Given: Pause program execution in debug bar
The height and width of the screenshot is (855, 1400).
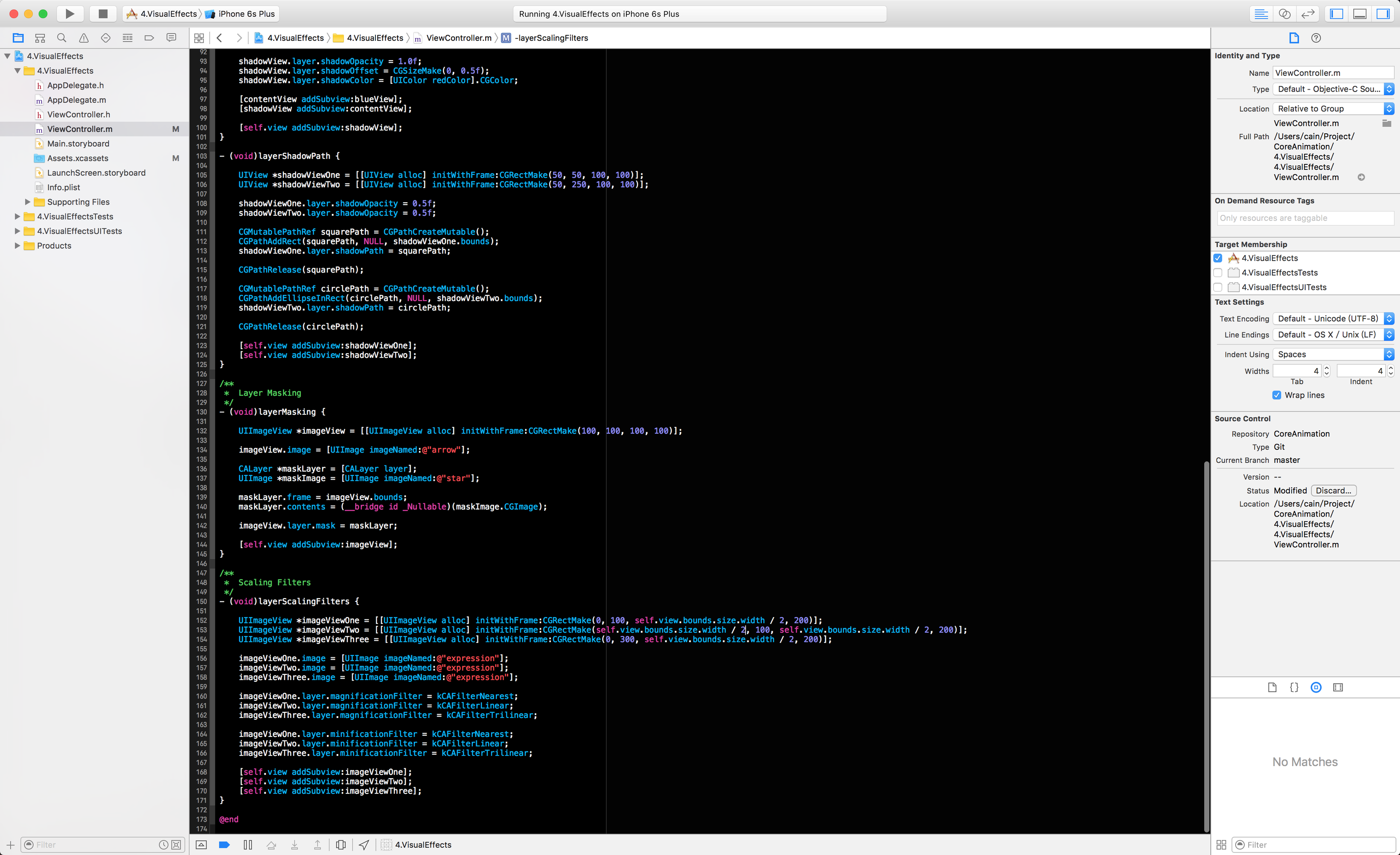Looking at the screenshot, I should click(x=248, y=845).
